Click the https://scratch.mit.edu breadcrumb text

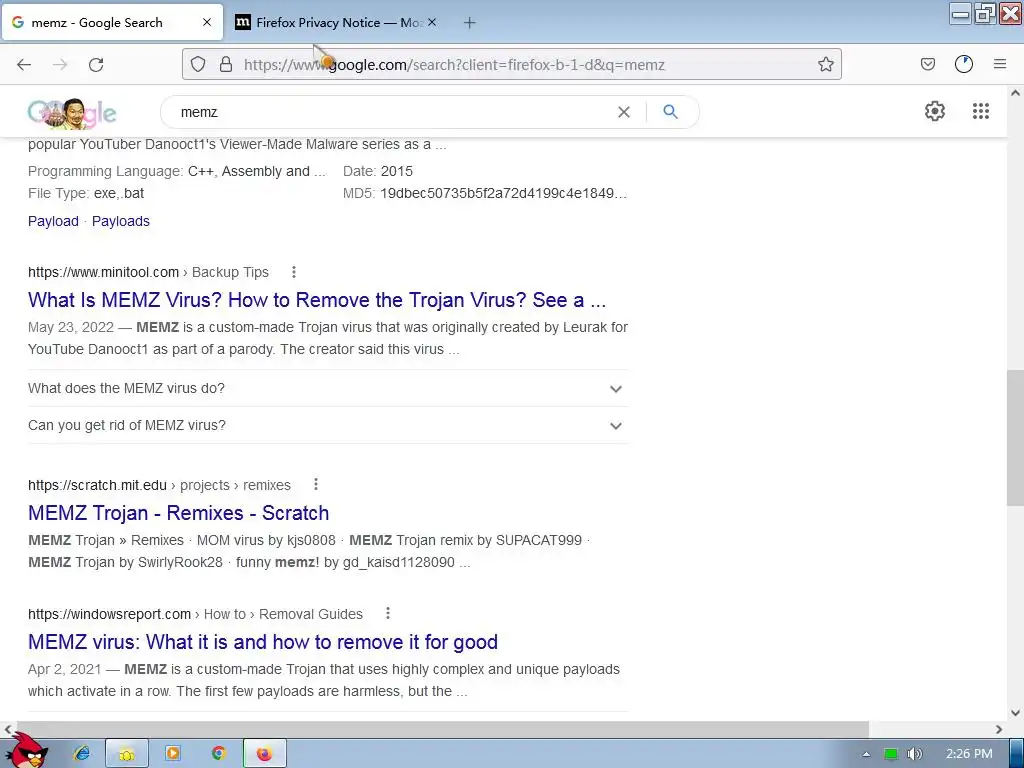click(97, 485)
